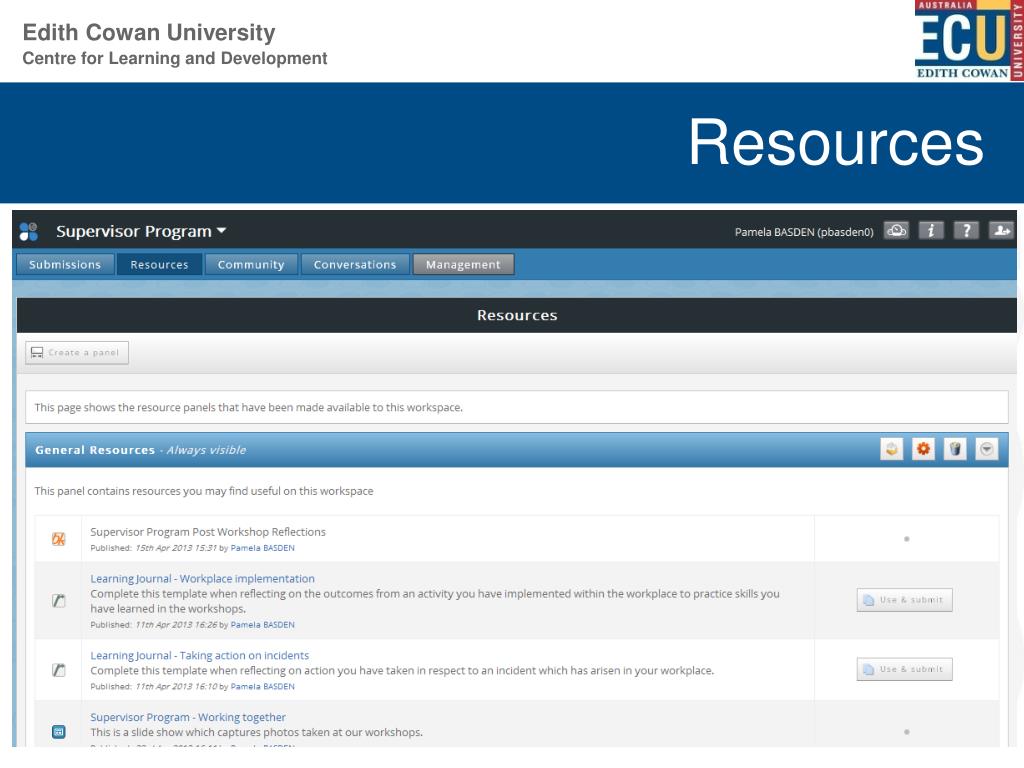The width and height of the screenshot is (1024, 768).
Task: Delete the General Resources panel via trash icon
Action: tap(955, 449)
